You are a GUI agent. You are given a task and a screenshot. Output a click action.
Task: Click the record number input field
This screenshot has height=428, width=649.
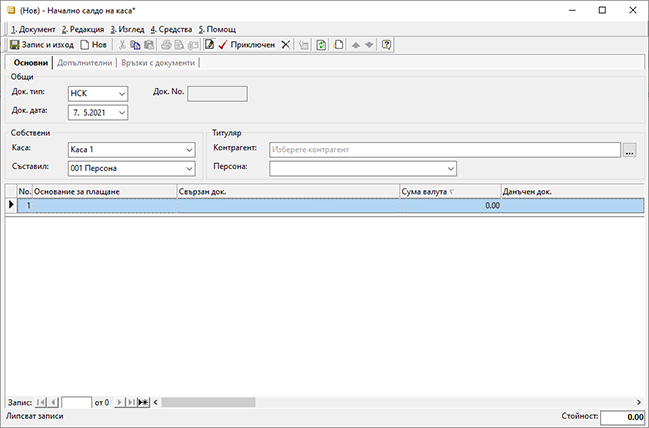coord(77,402)
